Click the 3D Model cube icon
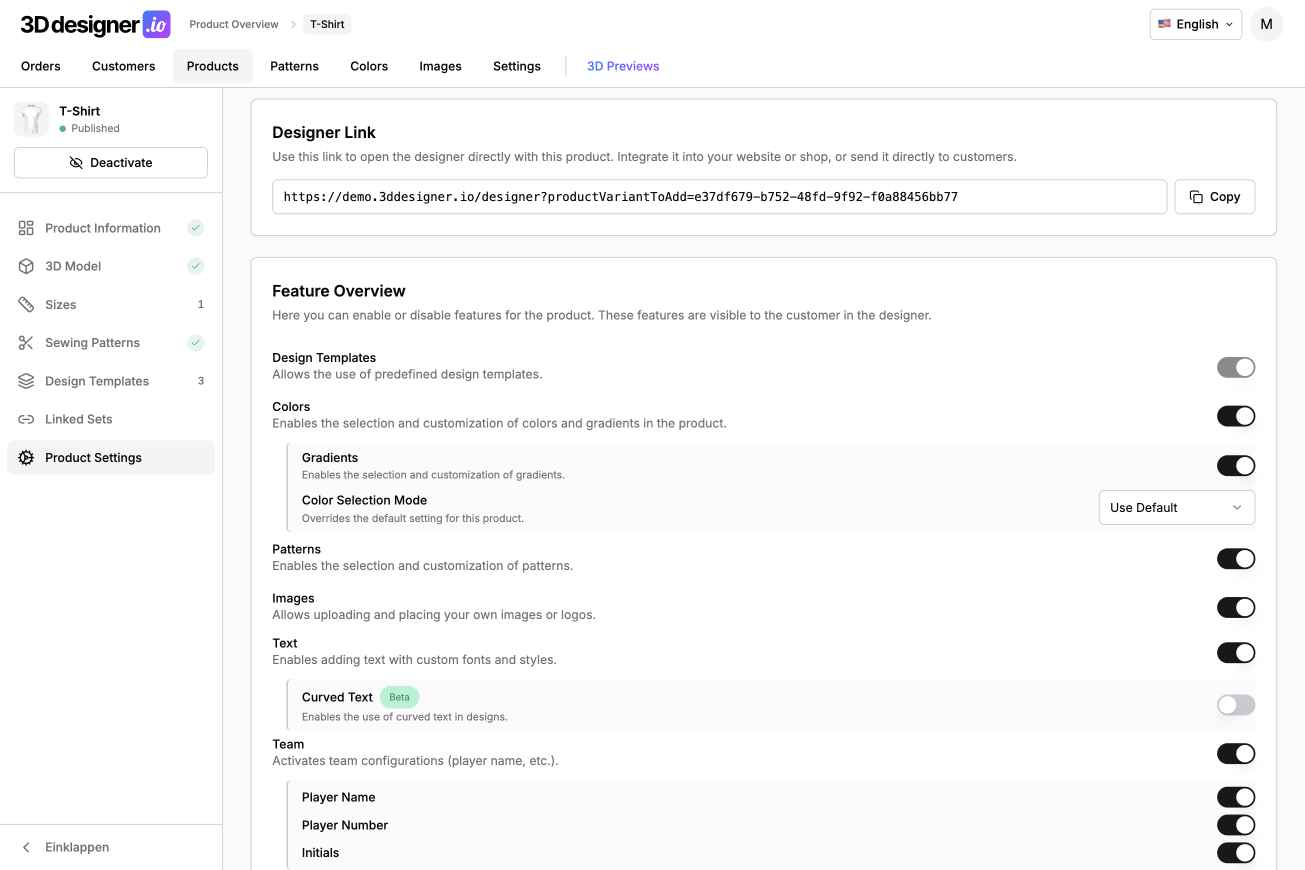The height and width of the screenshot is (870, 1305). tap(26, 266)
